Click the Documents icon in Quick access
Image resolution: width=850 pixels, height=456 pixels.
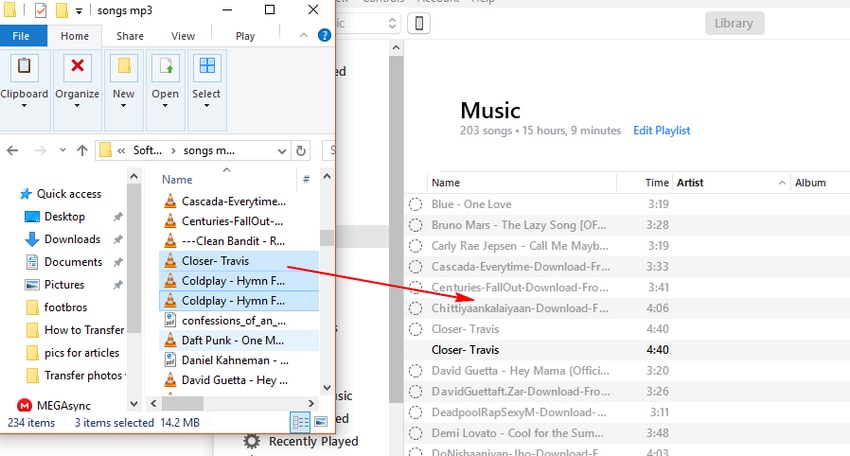32,262
